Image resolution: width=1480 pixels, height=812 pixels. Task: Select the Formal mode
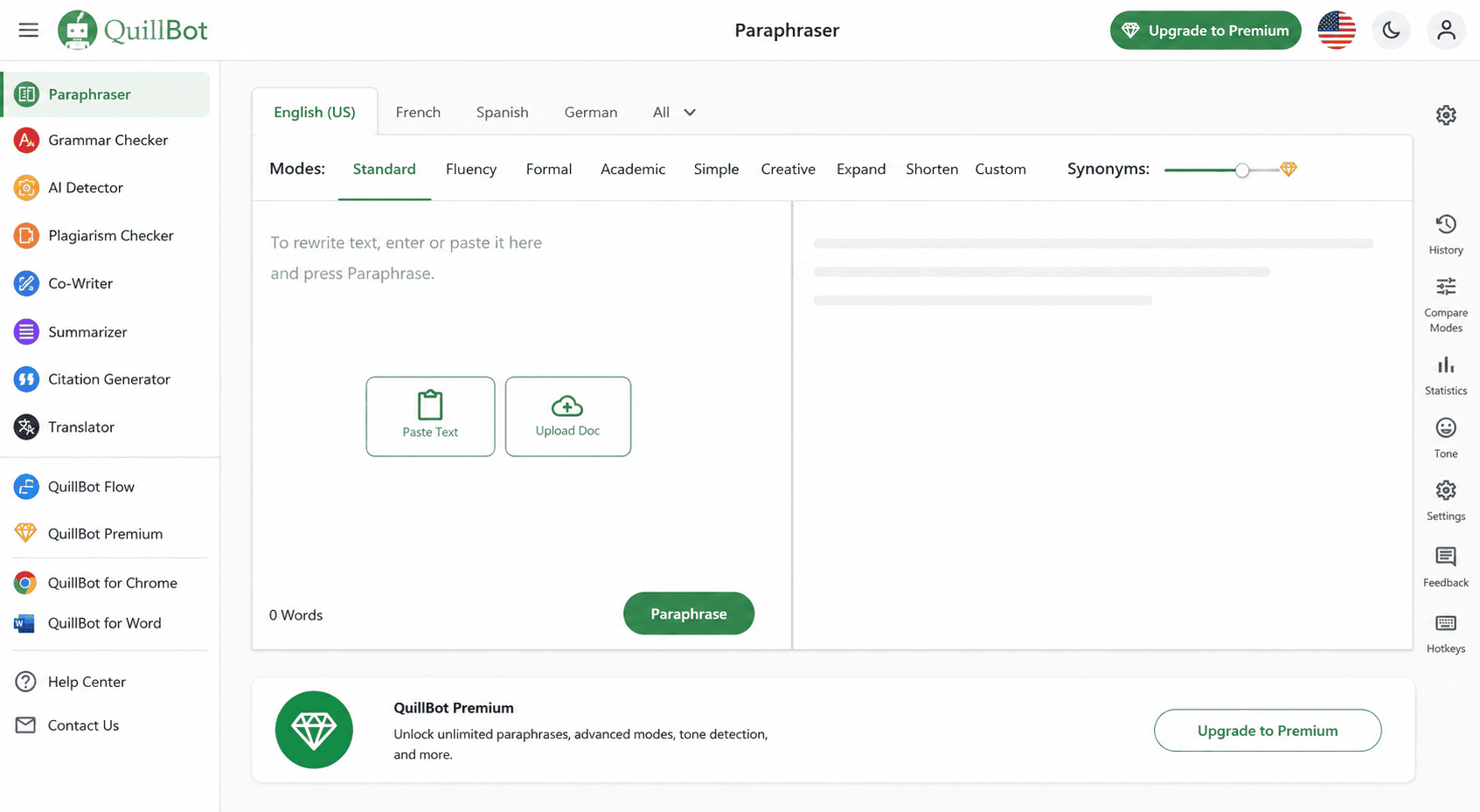[x=549, y=170]
